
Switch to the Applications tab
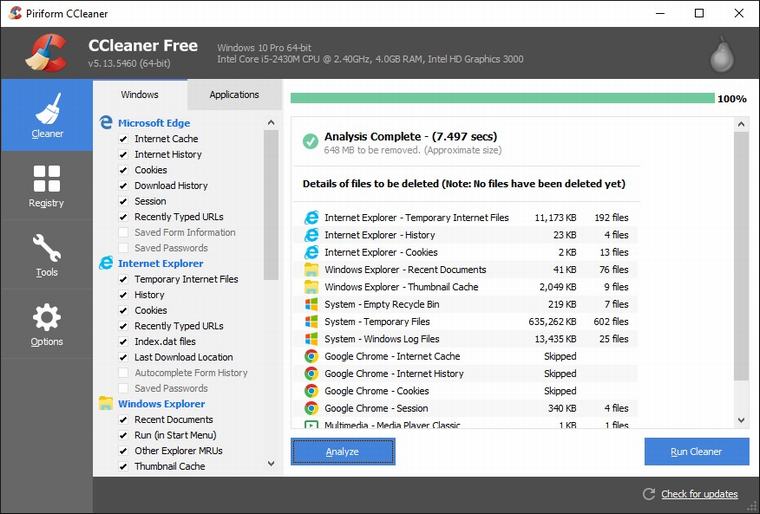[234, 95]
